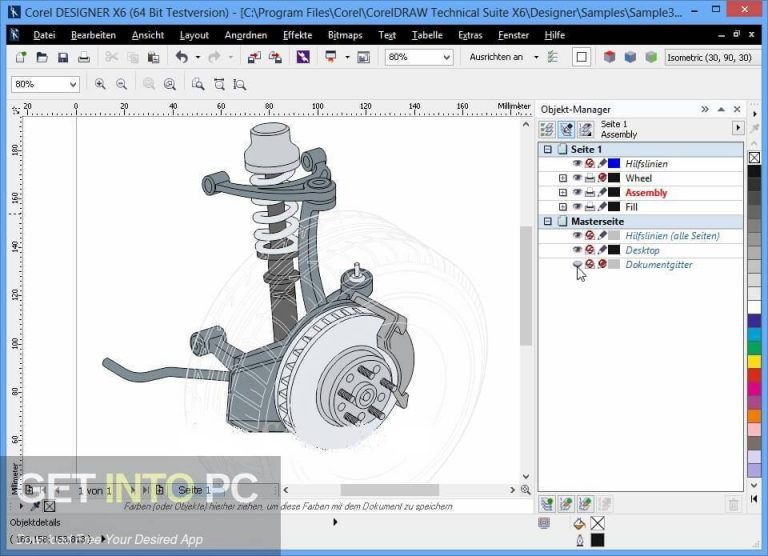Click the Zoom to page width icon
Image resolution: width=768 pixels, height=556 pixels.
(219, 84)
